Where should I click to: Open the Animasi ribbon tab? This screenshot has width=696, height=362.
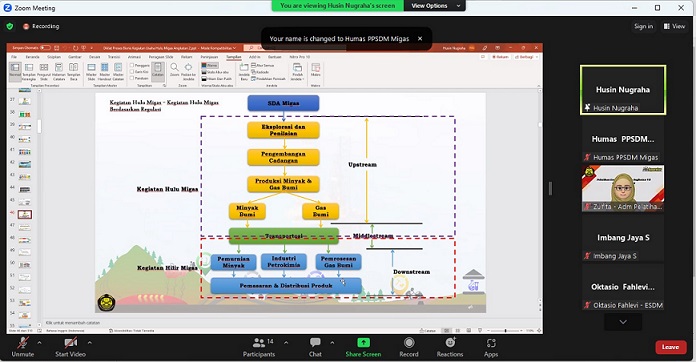(x=134, y=57)
